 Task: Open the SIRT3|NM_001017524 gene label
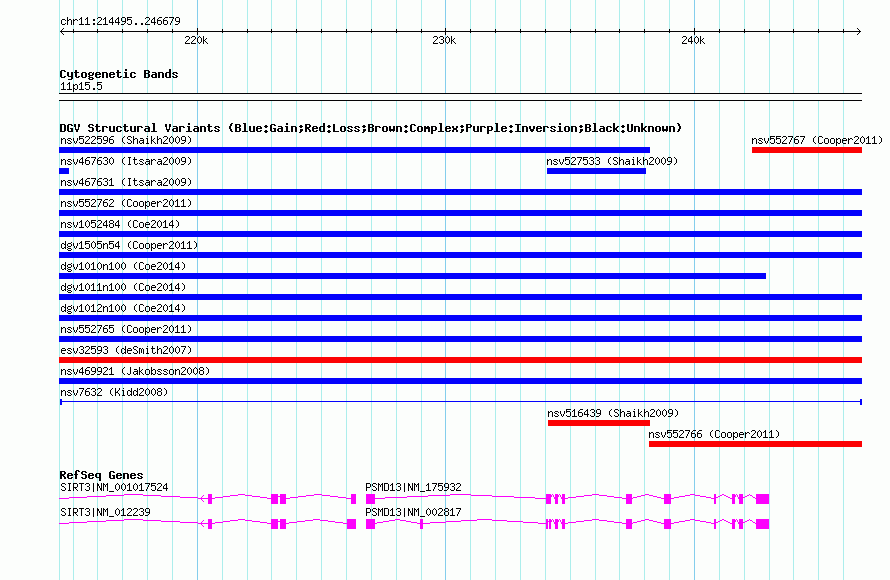[114, 487]
